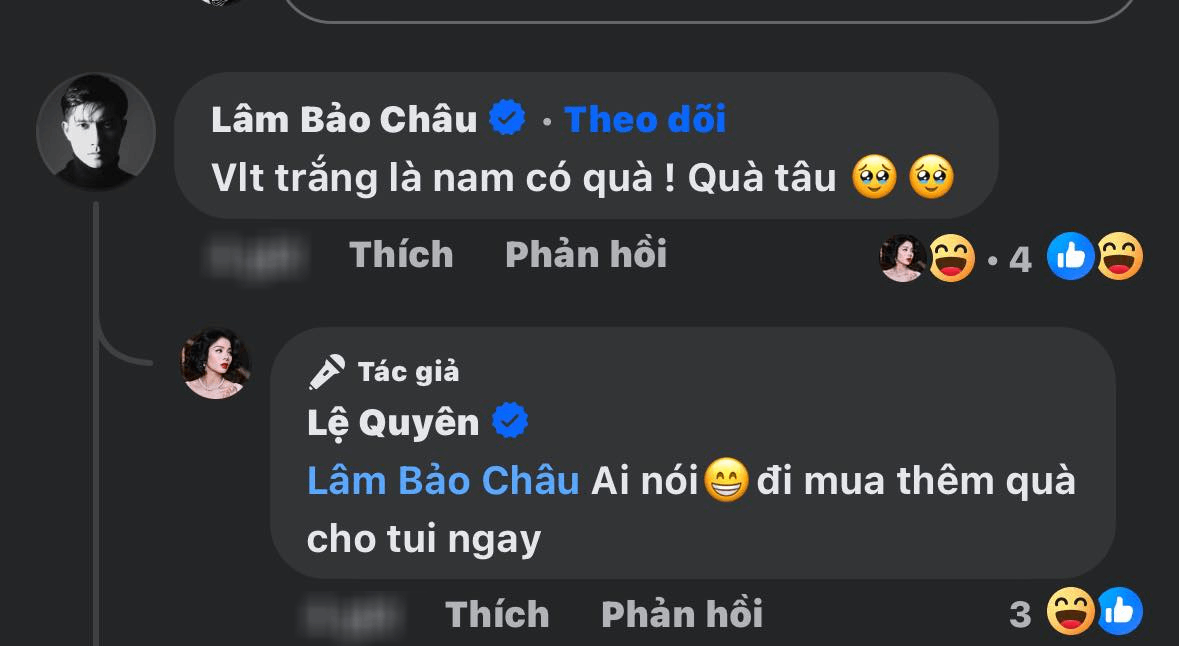Click the blue like reaction on Lệ Quyên's reply

click(x=1120, y=611)
